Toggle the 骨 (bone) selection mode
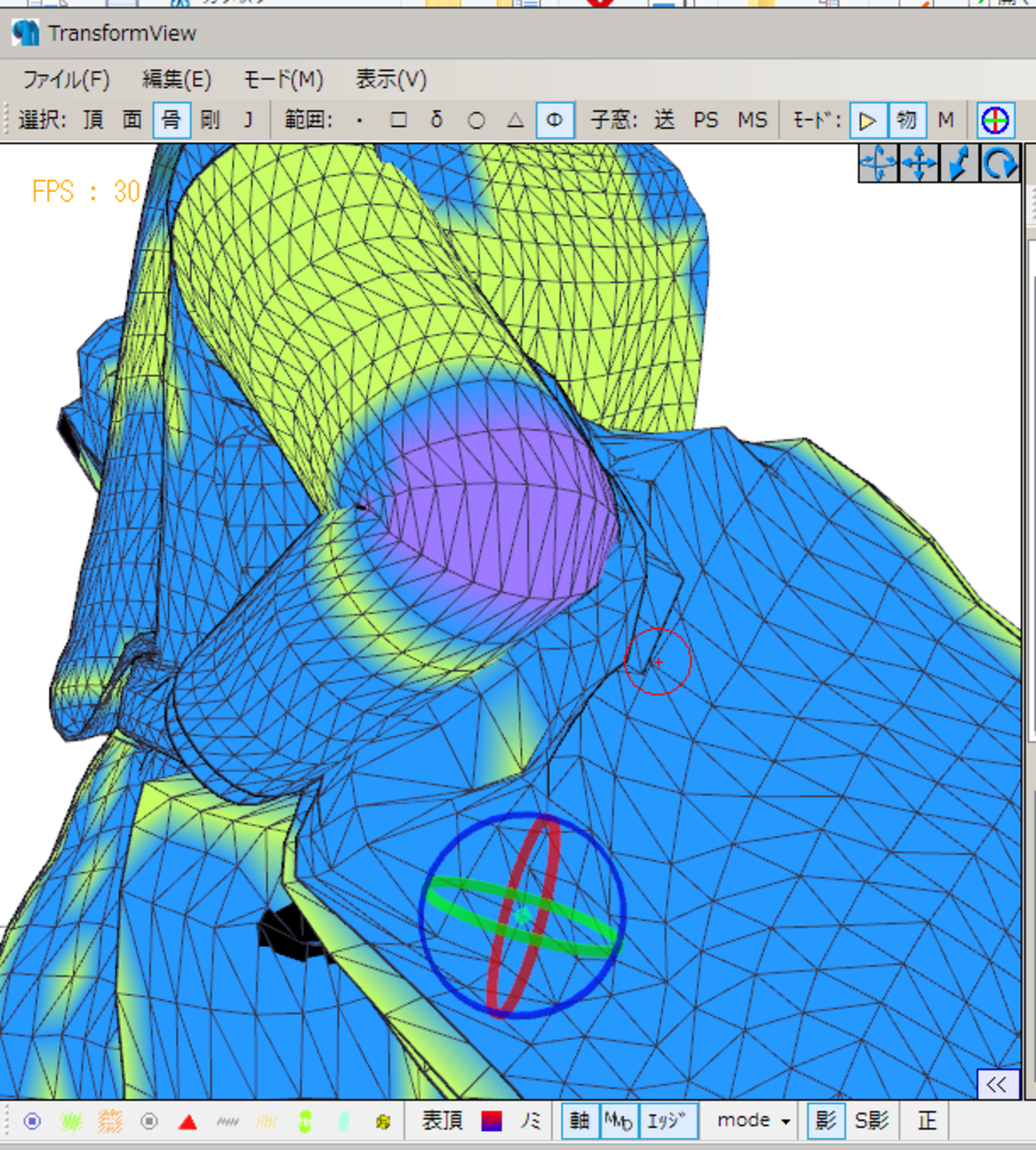 [171, 120]
